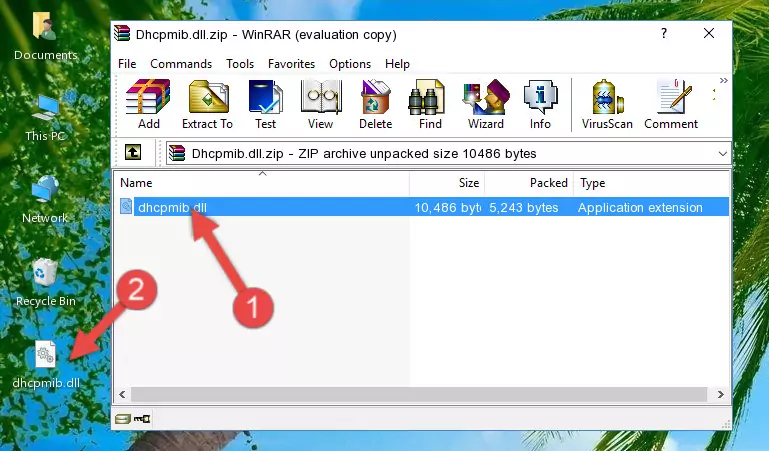This screenshot has width=769, height=451.
Task: Select the Documents desktop icon
Action: pyautogui.click(x=46, y=36)
